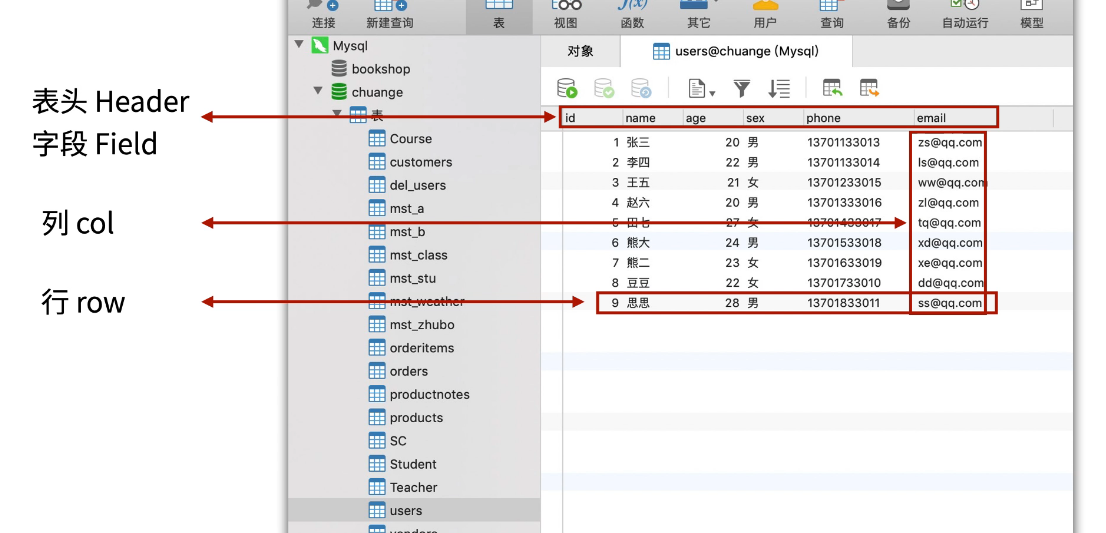Open the 自动运行 (Automation) toolbar button

tap(965, 16)
